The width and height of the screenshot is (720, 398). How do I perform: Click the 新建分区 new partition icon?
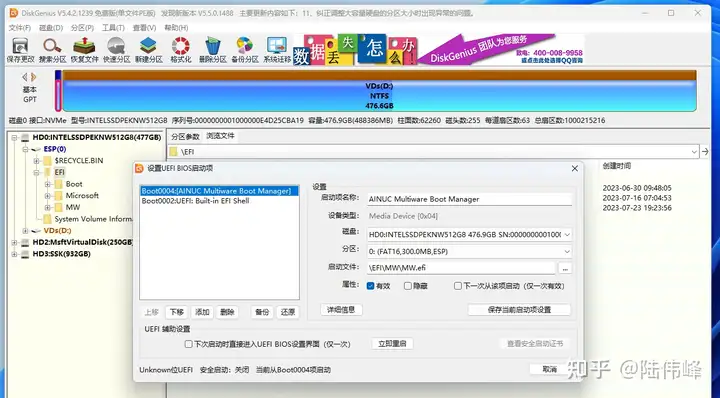click(148, 50)
